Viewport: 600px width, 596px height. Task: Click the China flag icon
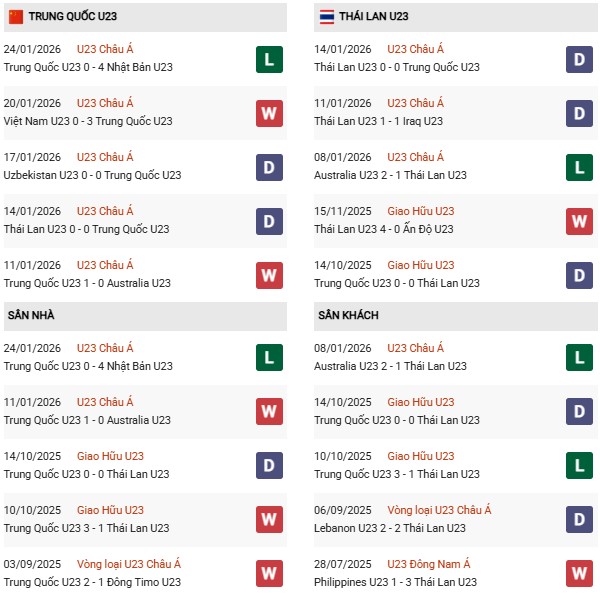coord(16,16)
